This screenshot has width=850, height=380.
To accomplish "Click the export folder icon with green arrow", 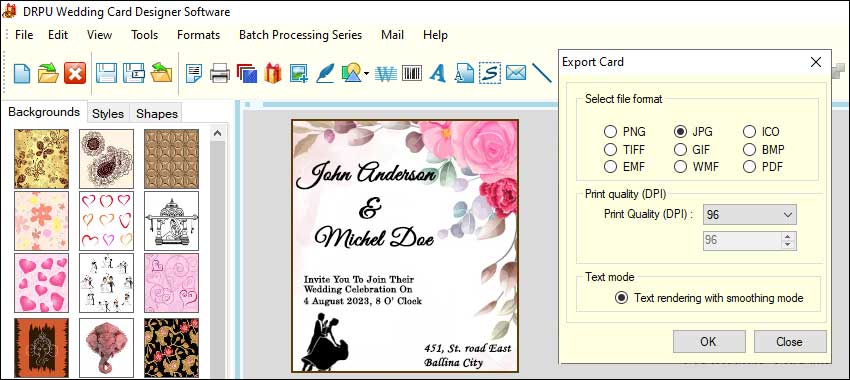I will [162, 73].
